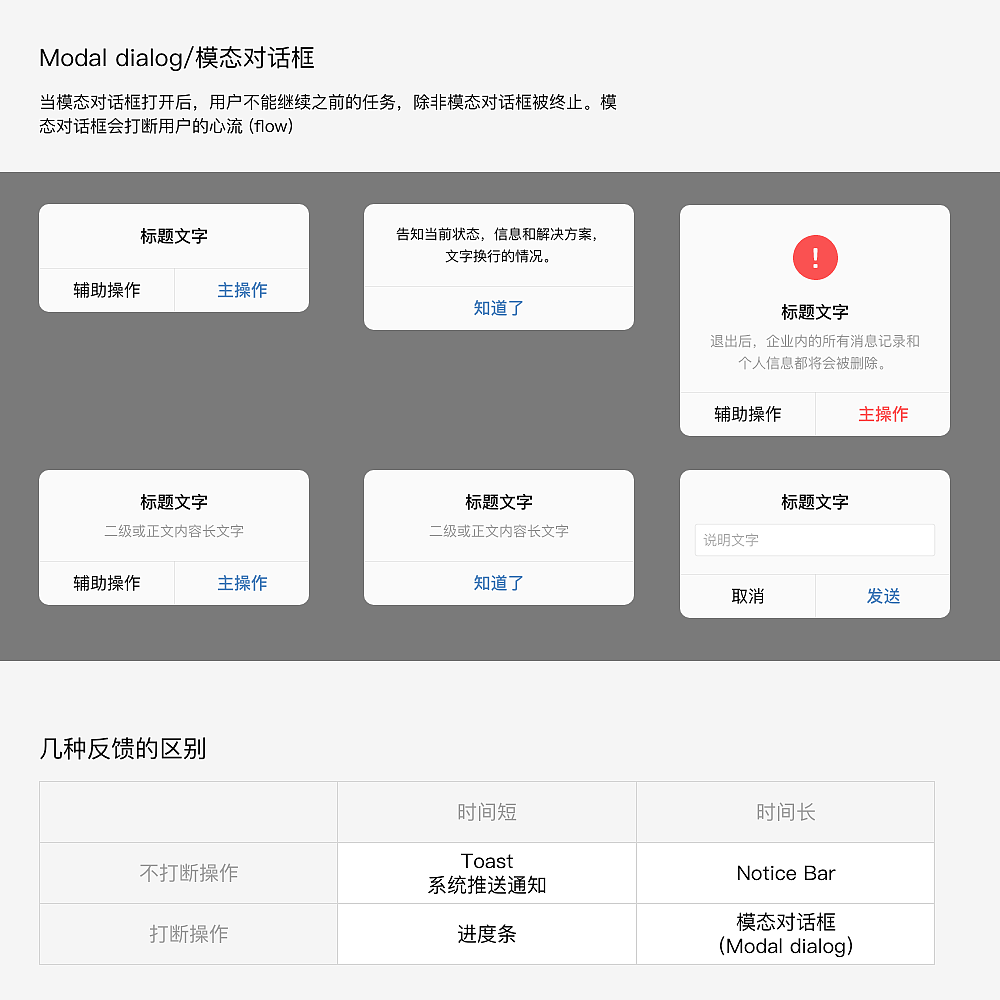Select the Toast 系统推送通知 table cell

[x=486, y=873]
